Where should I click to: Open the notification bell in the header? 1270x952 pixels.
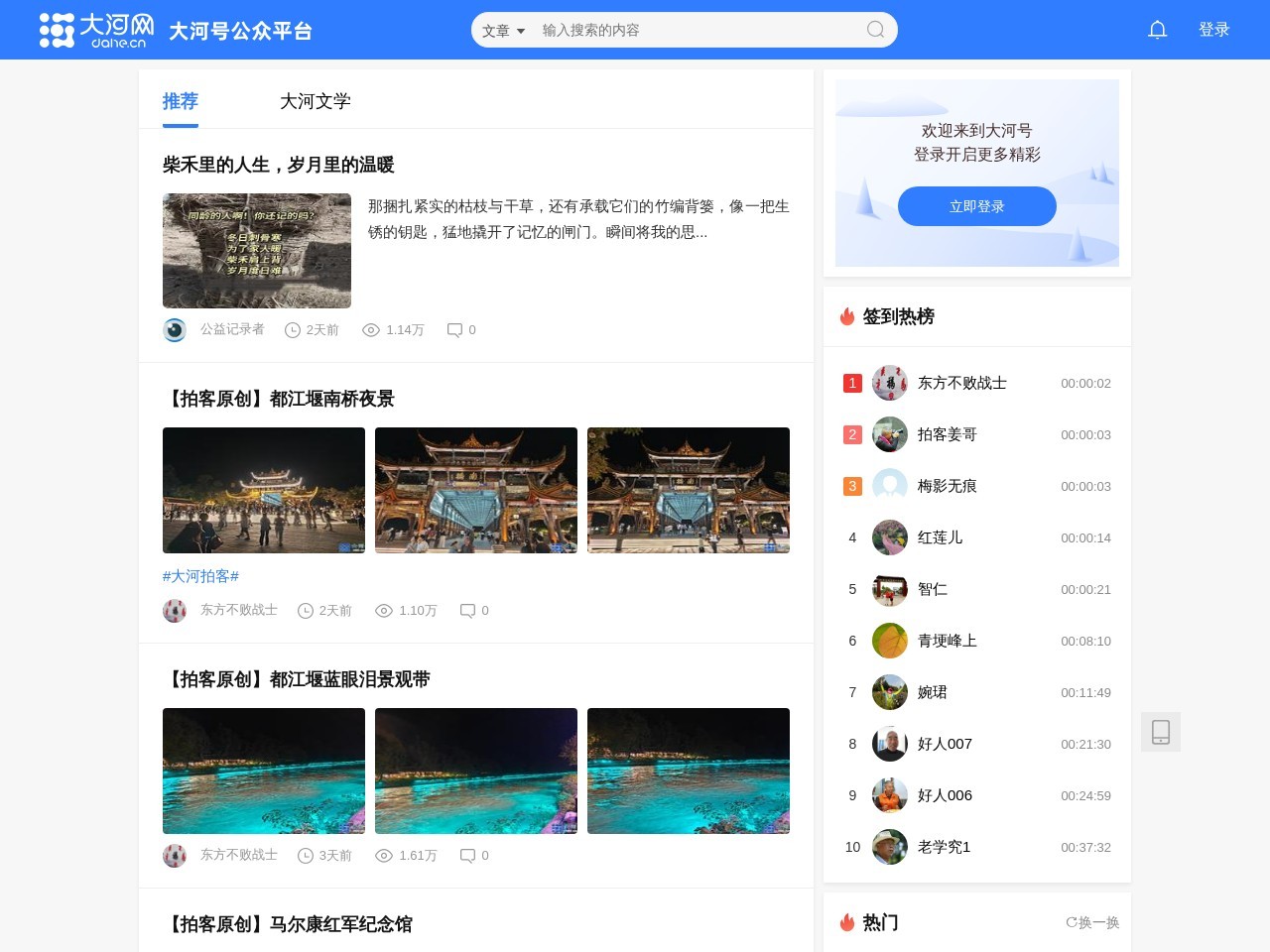tap(1157, 29)
